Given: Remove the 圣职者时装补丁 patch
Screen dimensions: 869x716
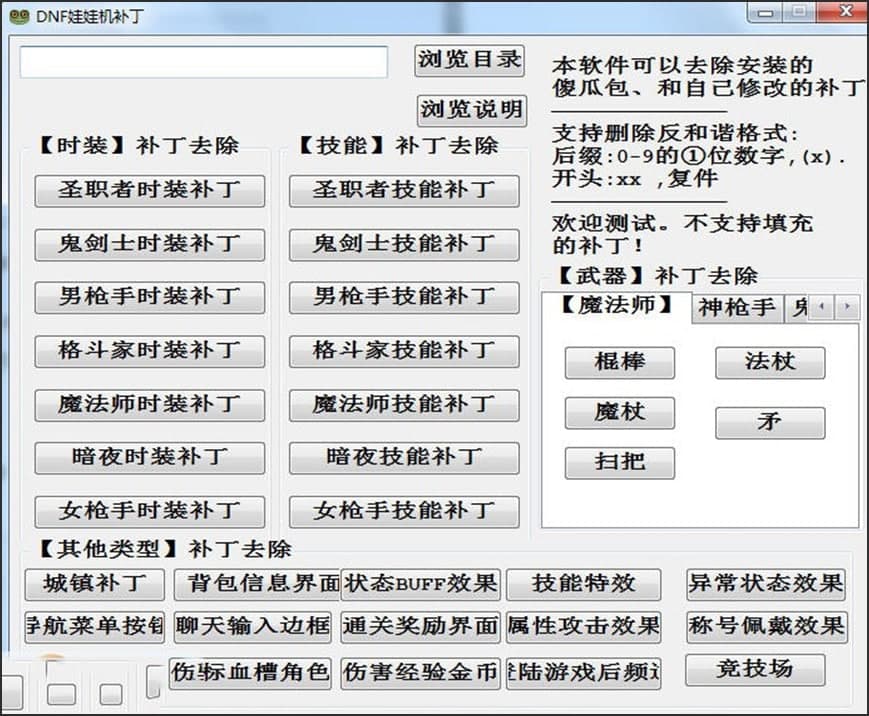Looking at the screenshot, I should coord(150,191).
